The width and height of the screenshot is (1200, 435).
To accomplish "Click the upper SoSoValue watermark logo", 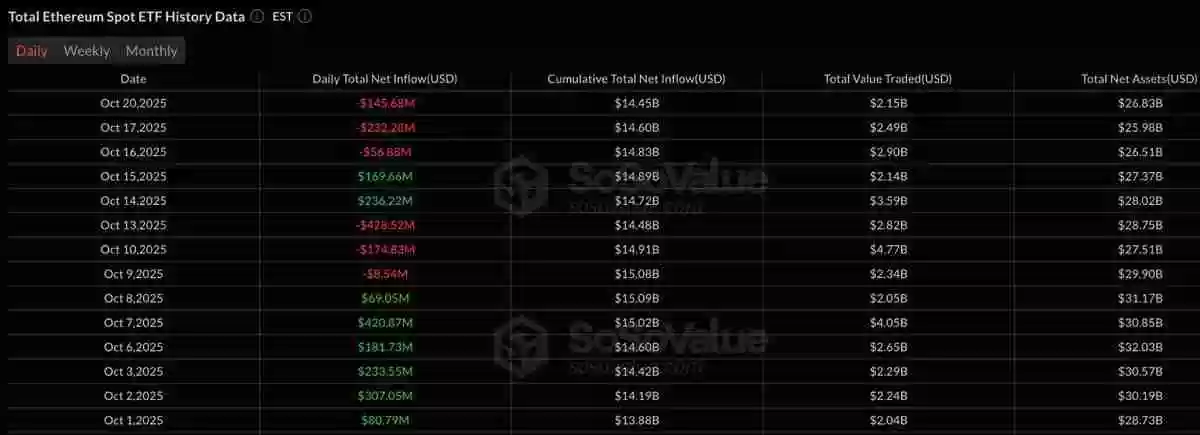I will pyautogui.click(x=522, y=183).
